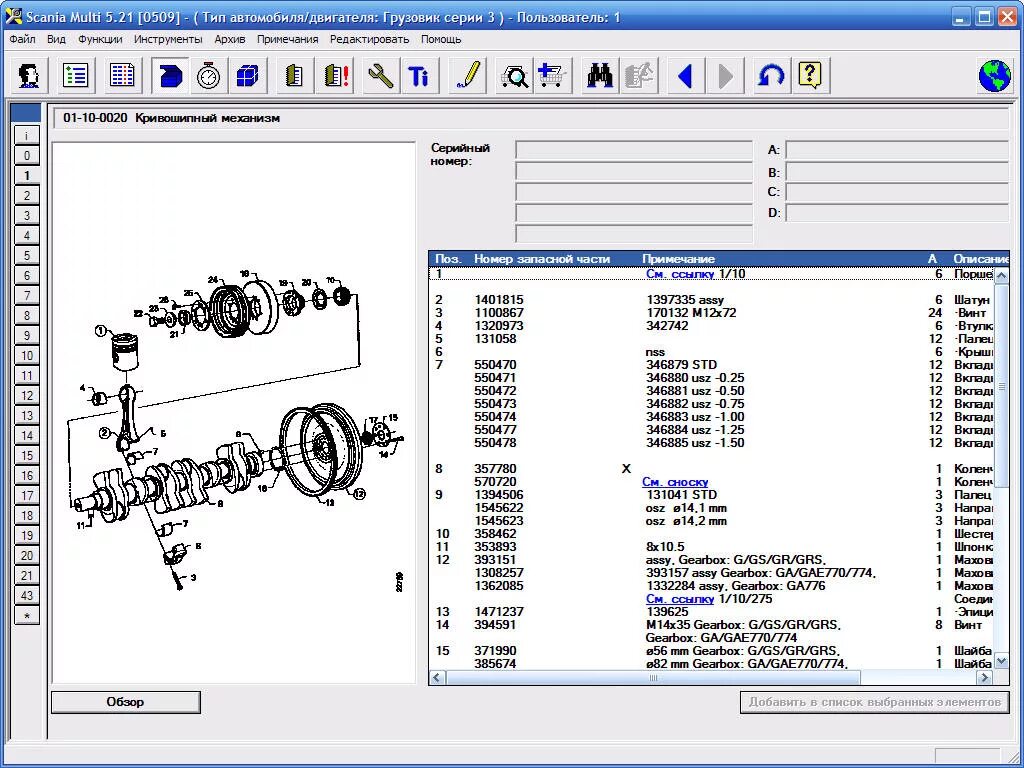Open the Редактировать menu

pyautogui.click(x=370, y=39)
